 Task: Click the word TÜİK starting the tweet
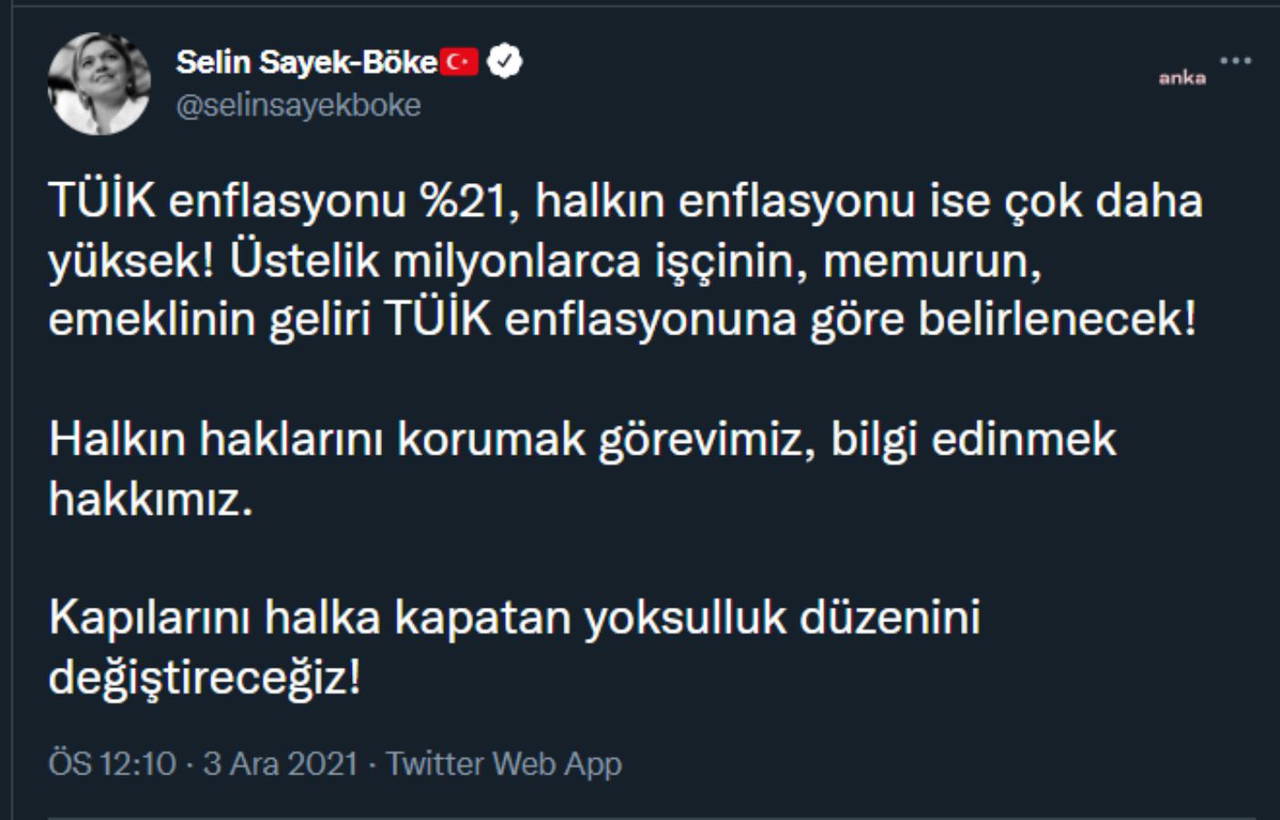101,203
